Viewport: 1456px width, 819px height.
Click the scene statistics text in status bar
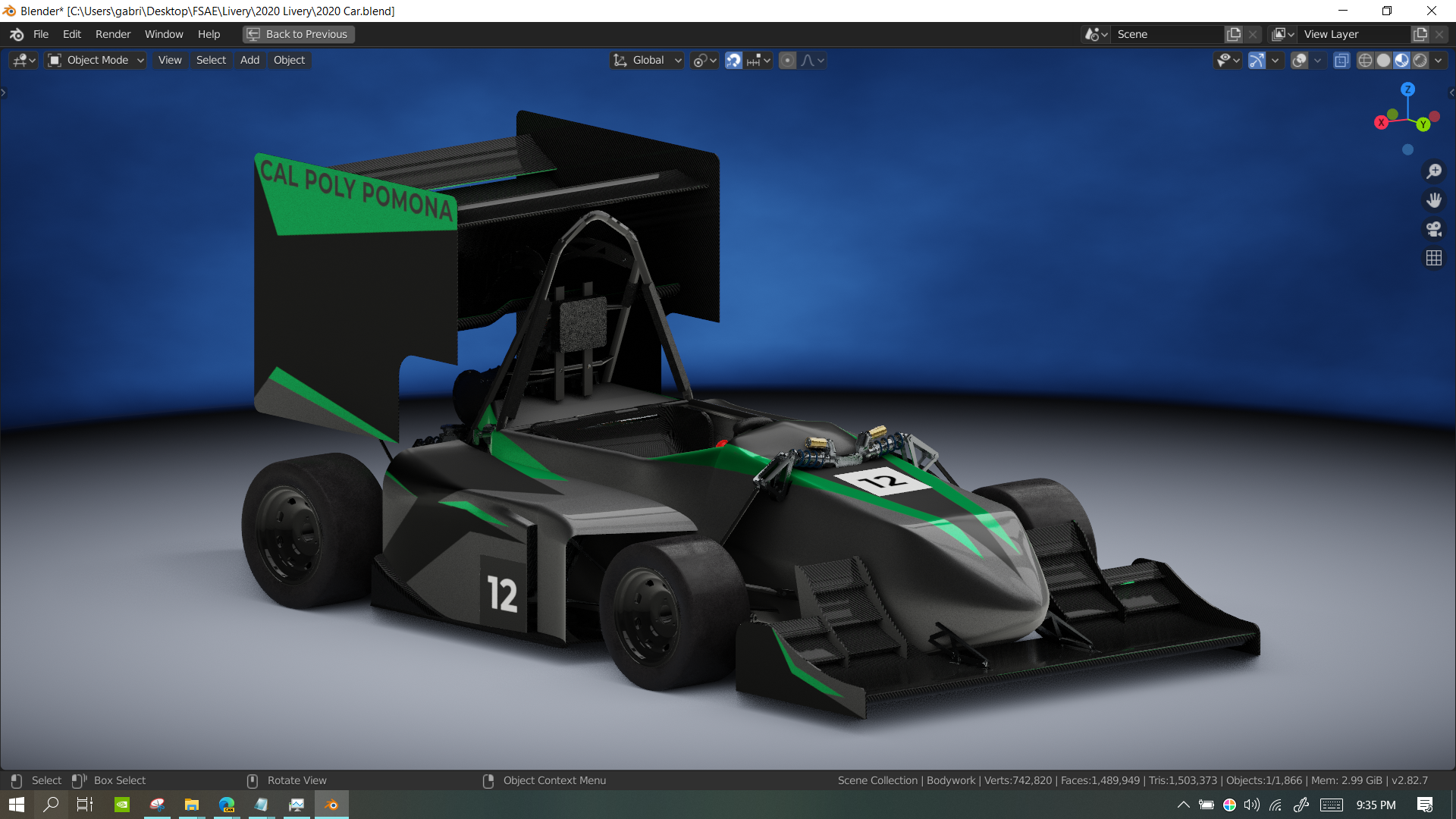pyautogui.click(x=1132, y=780)
